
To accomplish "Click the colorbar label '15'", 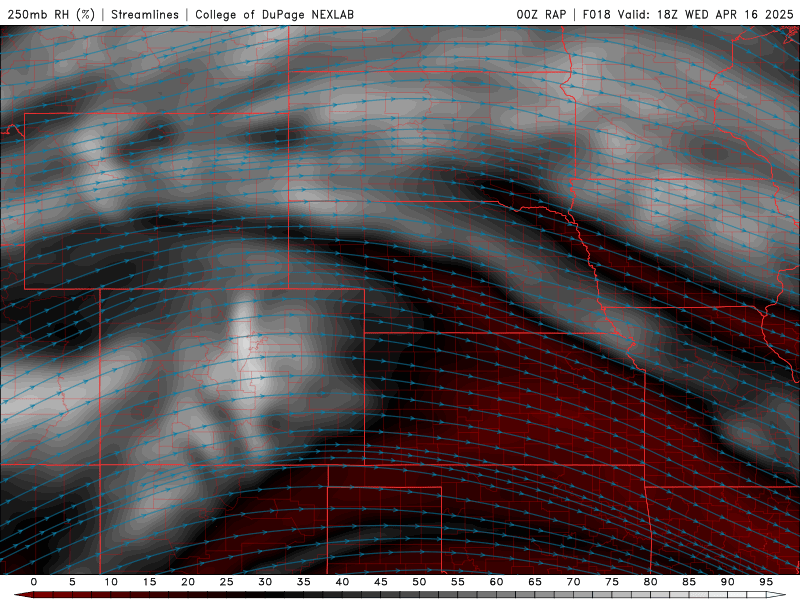I will point(149,582).
